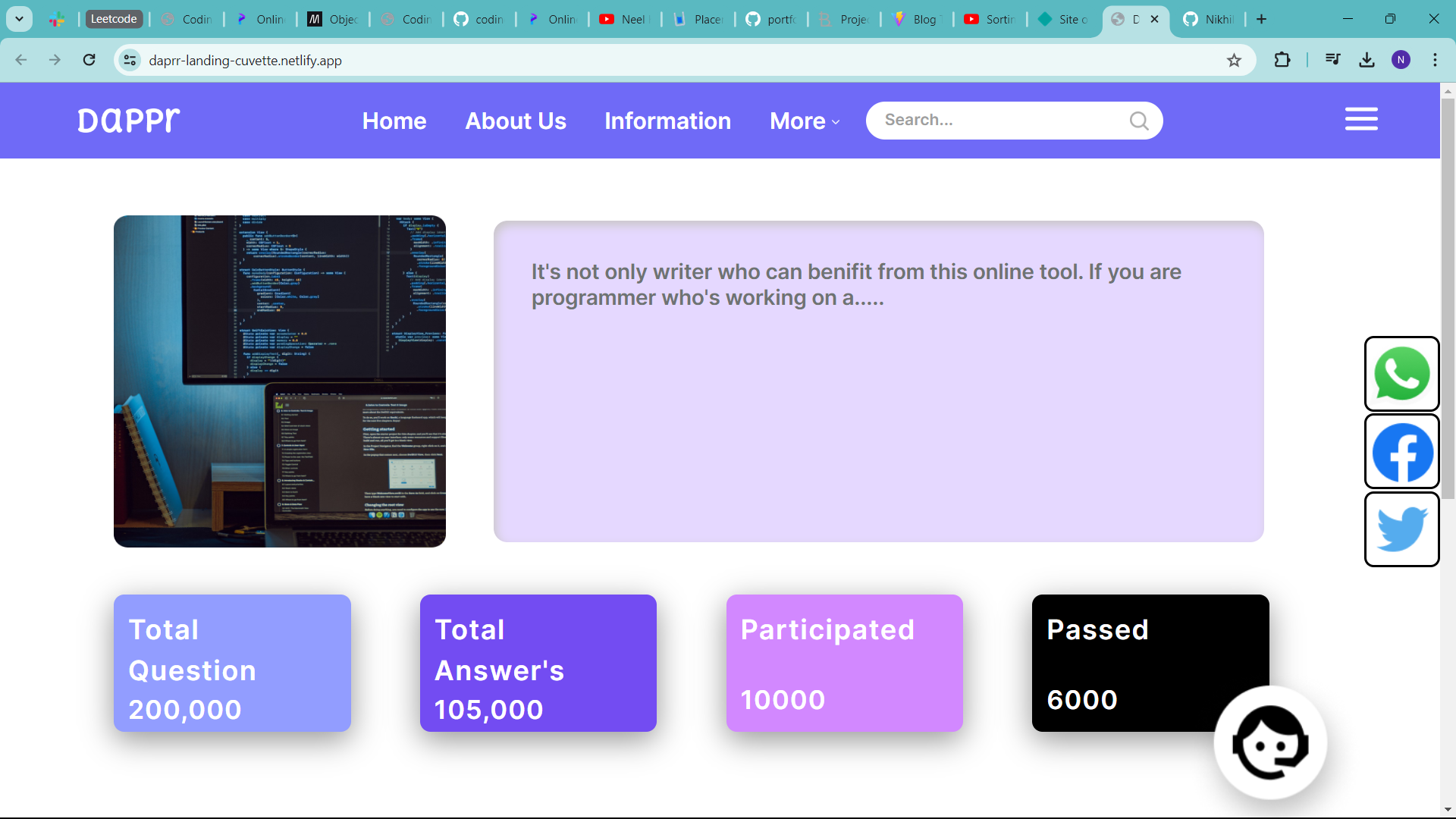Open the About Us nav item

click(516, 121)
